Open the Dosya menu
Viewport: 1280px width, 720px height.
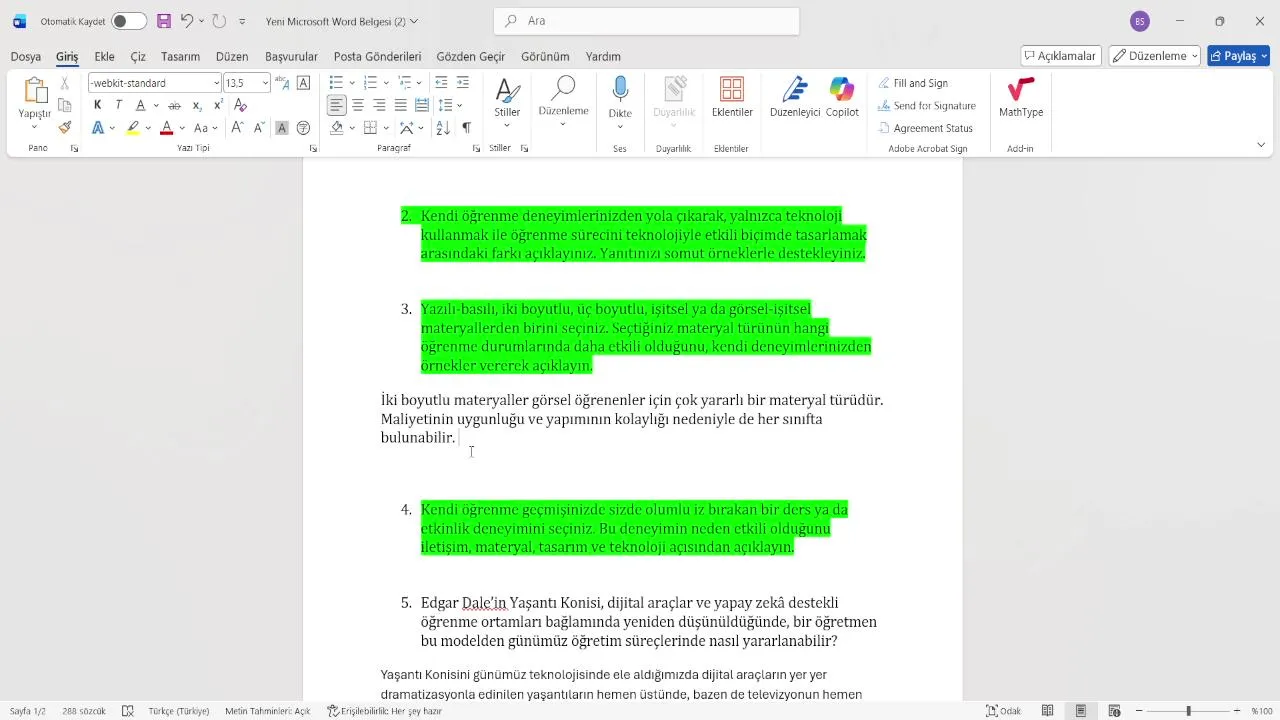click(26, 57)
